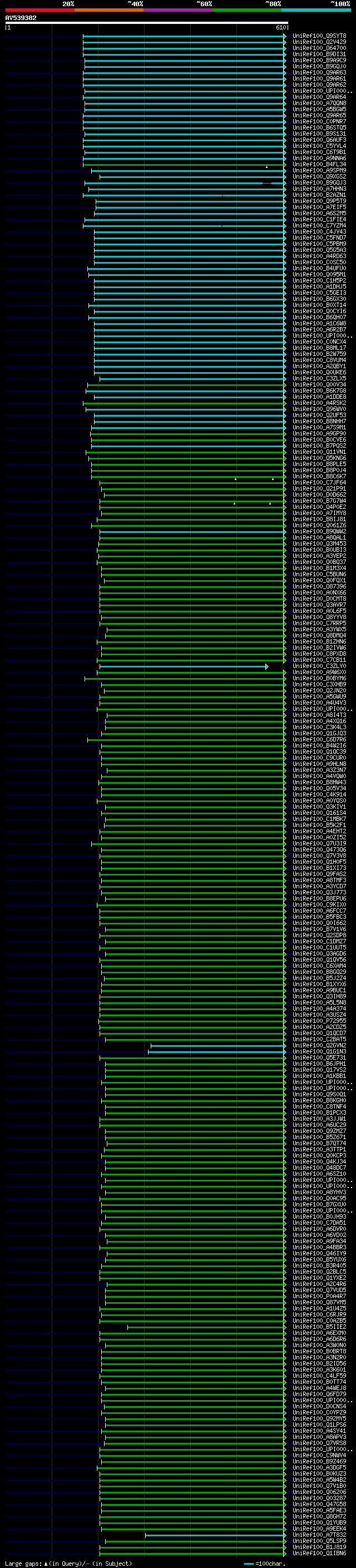Click the cyan alignment bar for A7T832
This screenshot has height=1568, width=356.
(x=215, y=1535)
